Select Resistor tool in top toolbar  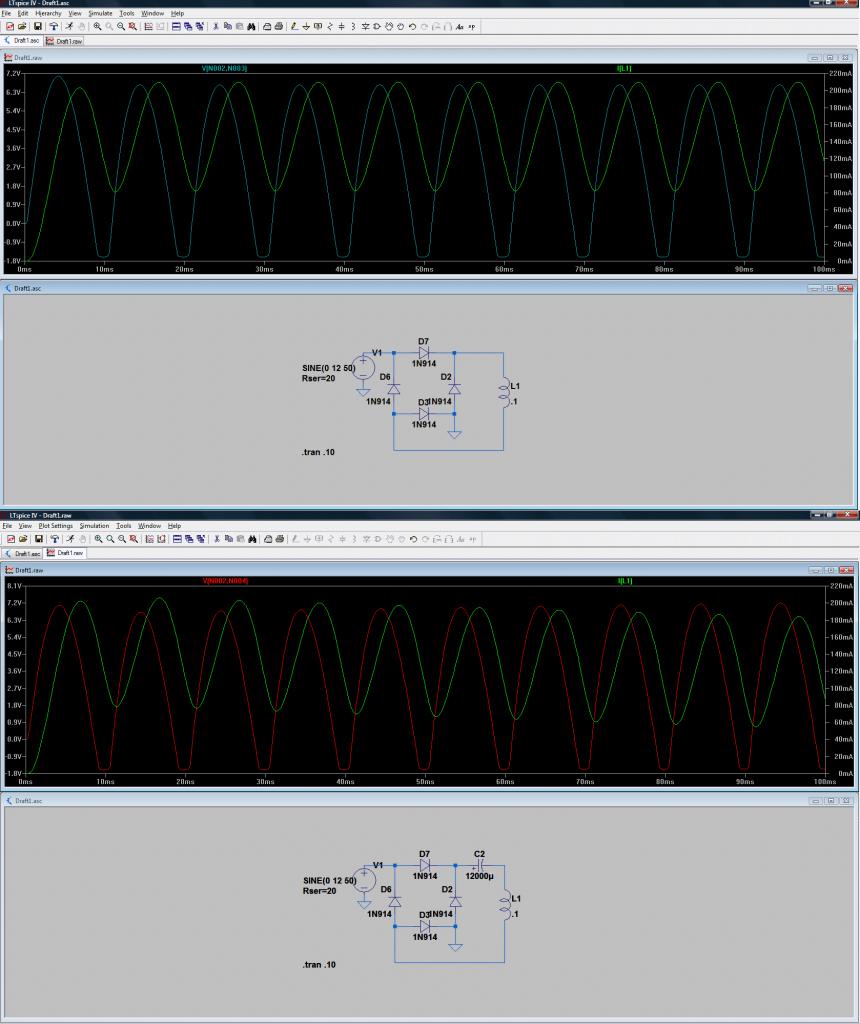[x=330, y=27]
